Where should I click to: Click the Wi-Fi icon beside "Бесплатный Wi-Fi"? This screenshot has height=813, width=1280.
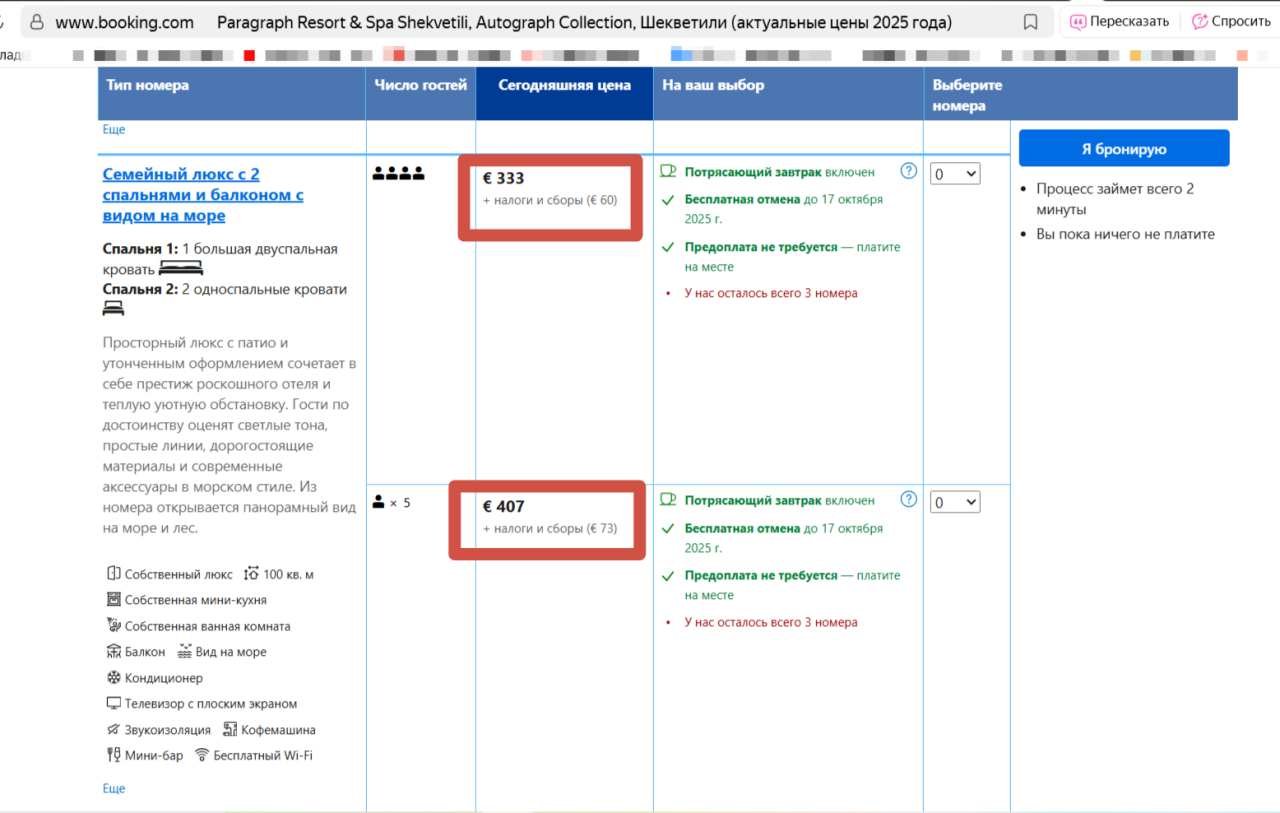pos(202,755)
